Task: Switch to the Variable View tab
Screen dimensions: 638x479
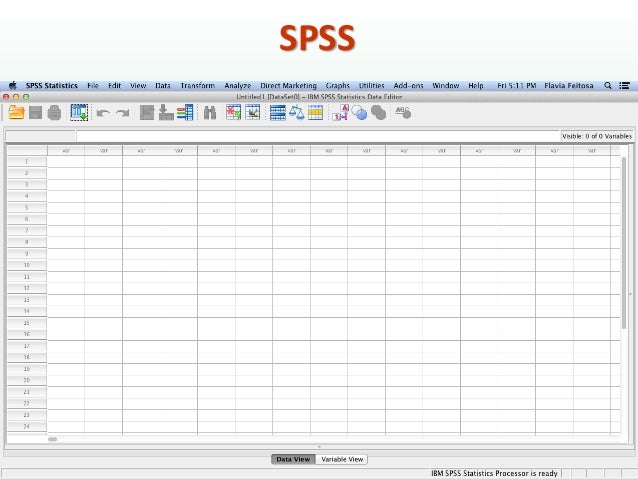Action: coord(342,459)
